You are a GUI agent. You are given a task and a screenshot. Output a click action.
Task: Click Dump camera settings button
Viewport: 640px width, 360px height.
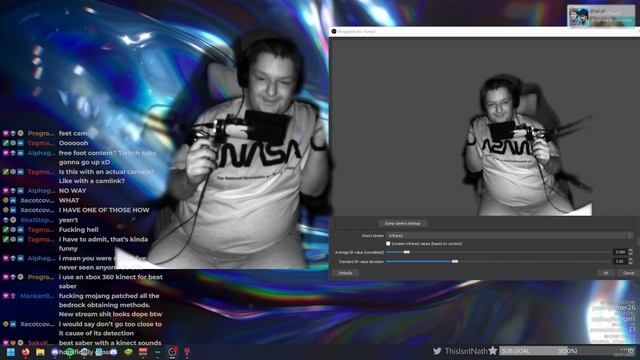tap(402, 224)
